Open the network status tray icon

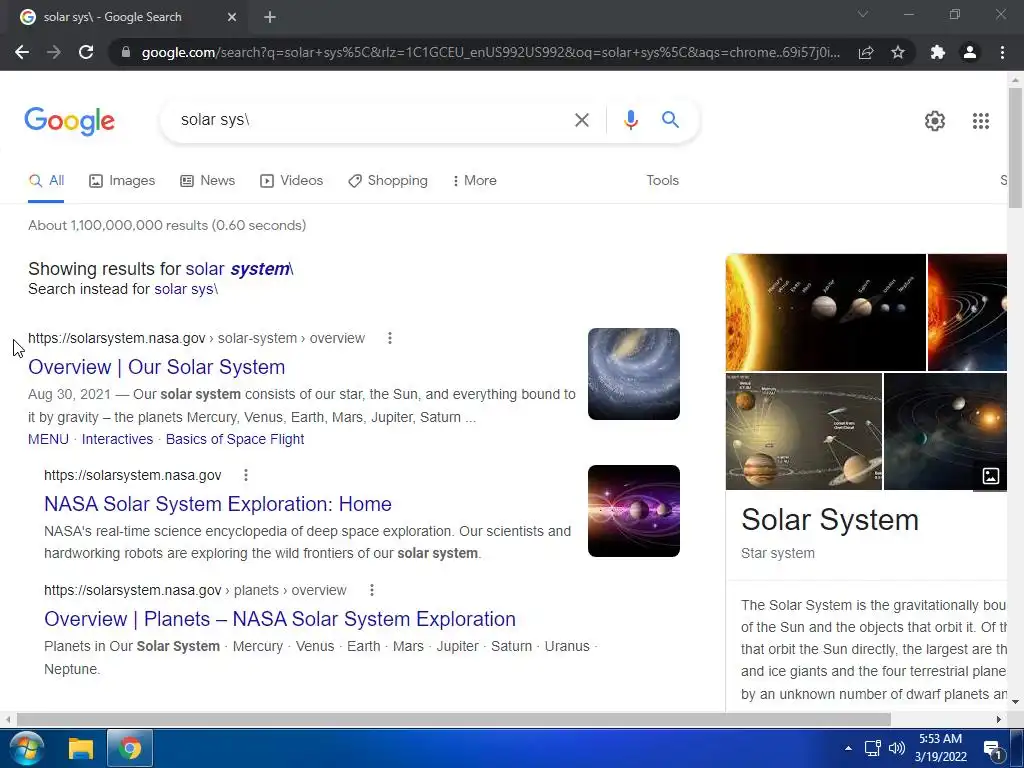(872, 748)
